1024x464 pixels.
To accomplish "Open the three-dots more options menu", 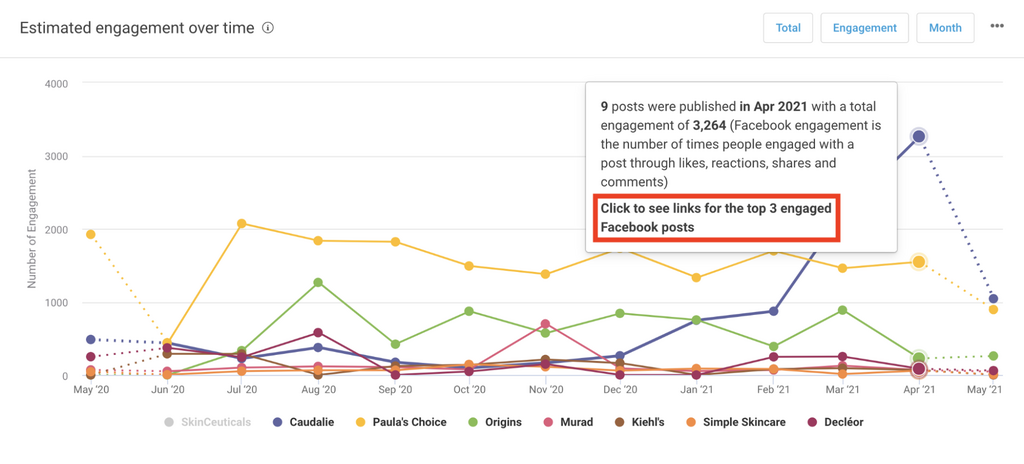I will click(997, 27).
